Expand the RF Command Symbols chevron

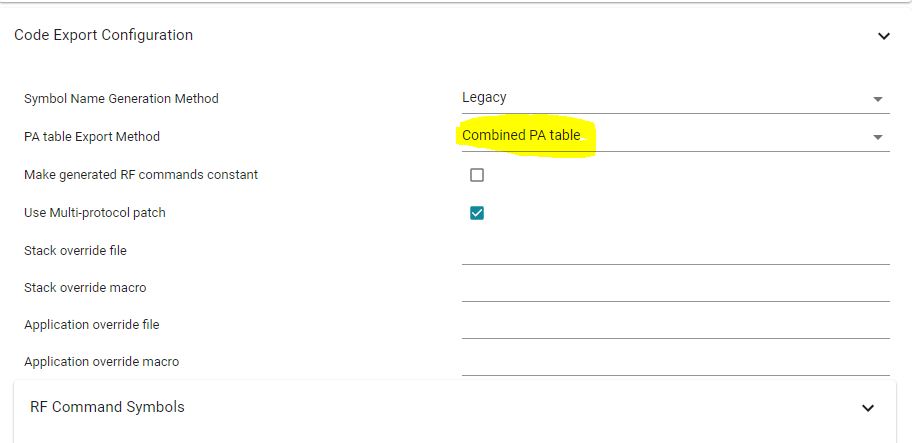[x=867, y=408]
